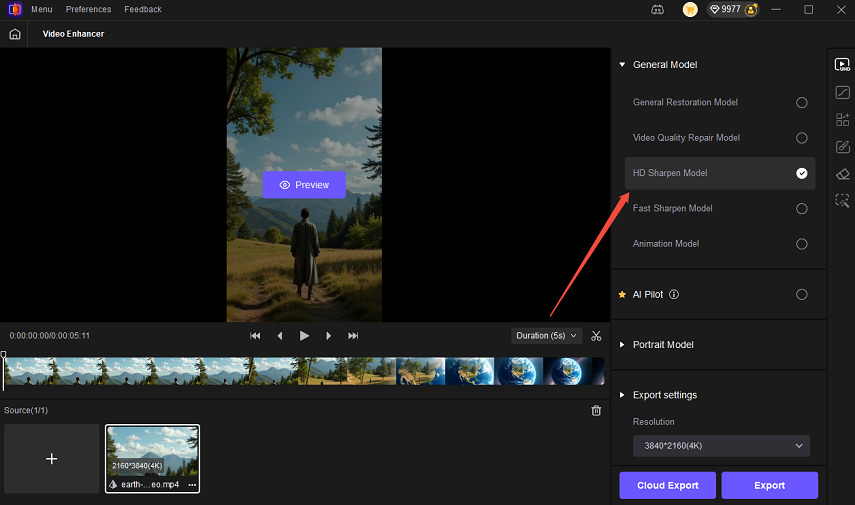Select Fast Sharpen Model radio button
Screen dimensions: 855x505
[x=801, y=208]
